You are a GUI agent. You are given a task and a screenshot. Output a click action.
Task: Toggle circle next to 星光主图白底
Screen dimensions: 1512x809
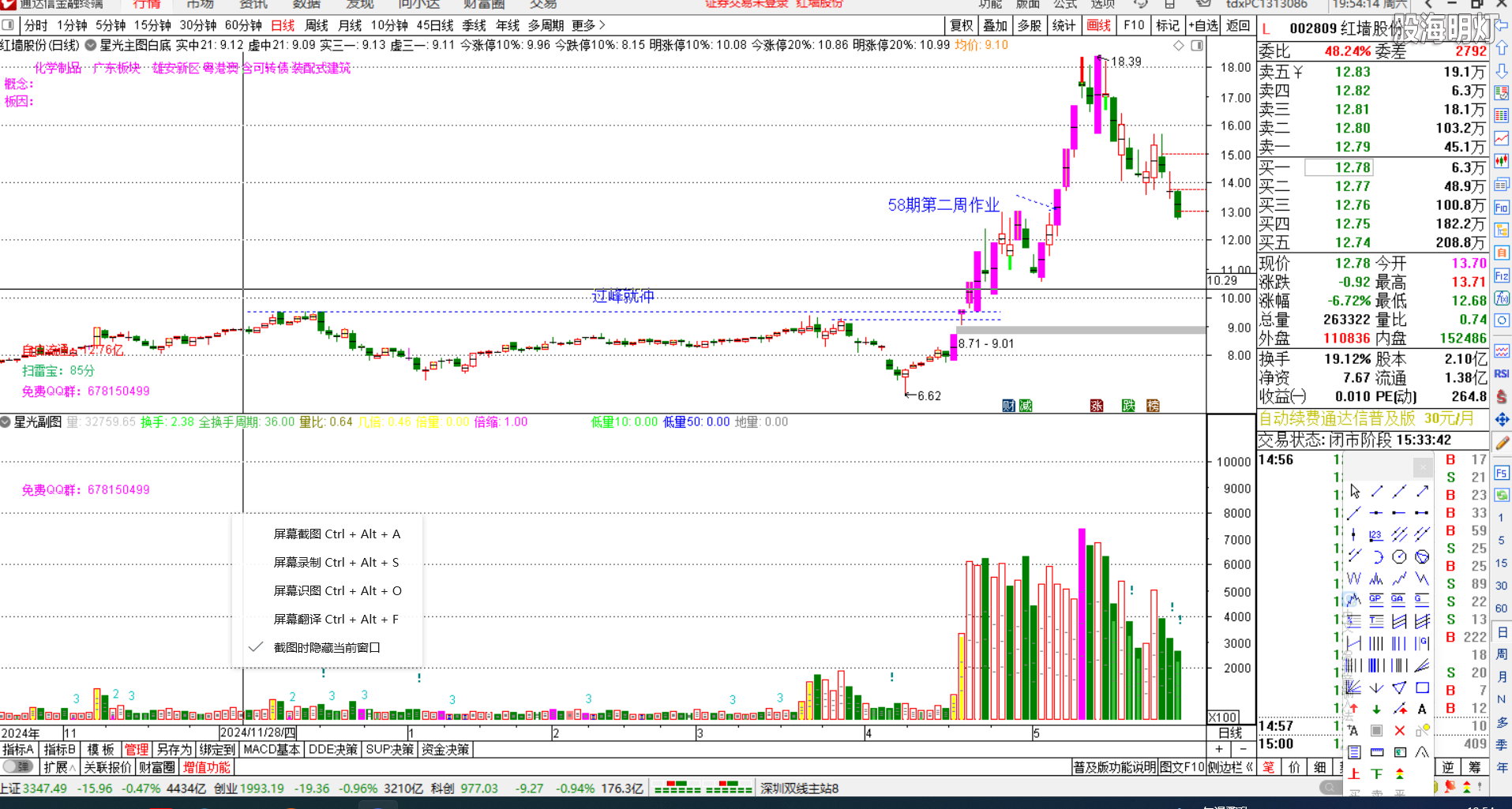coord(91,45)
